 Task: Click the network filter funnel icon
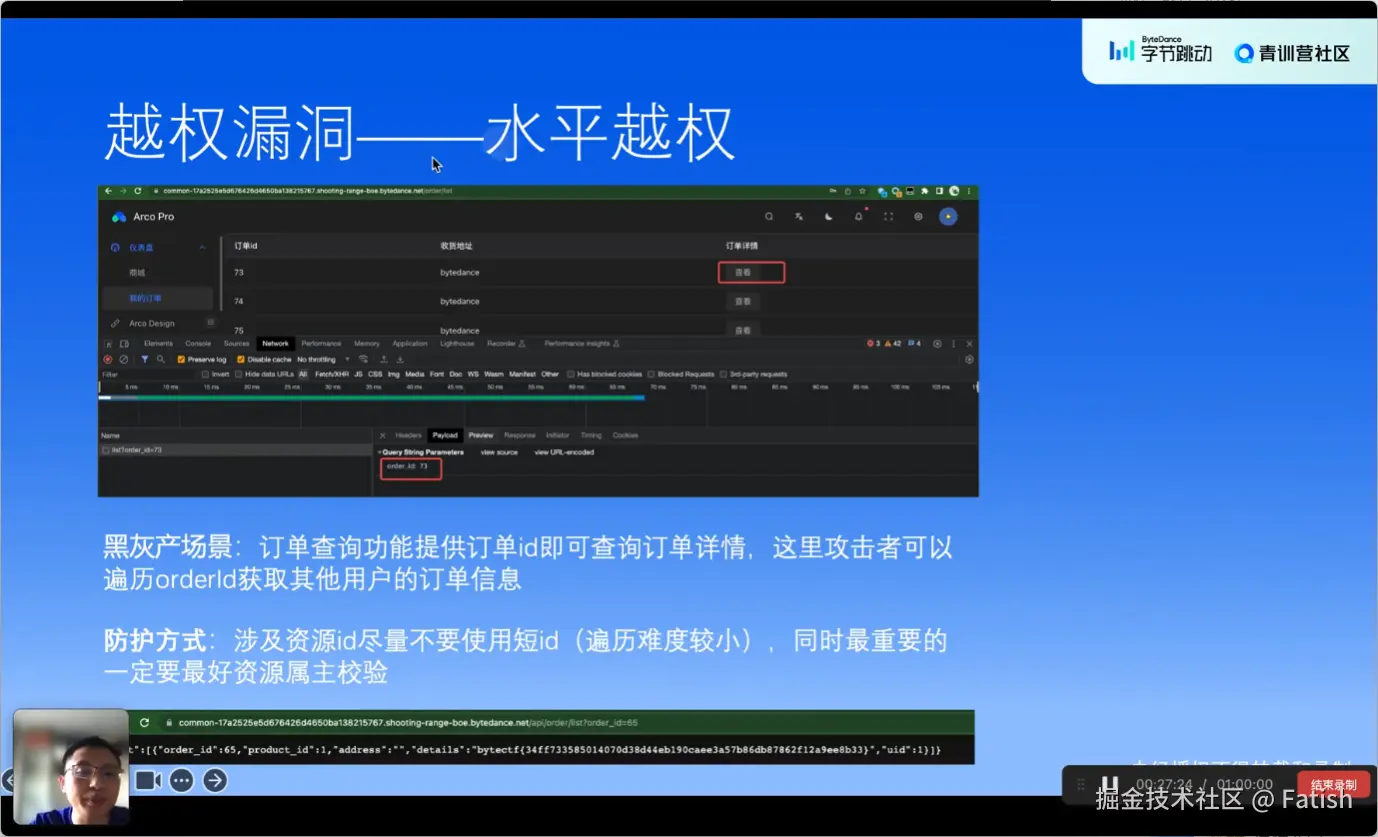coord(145,359)
